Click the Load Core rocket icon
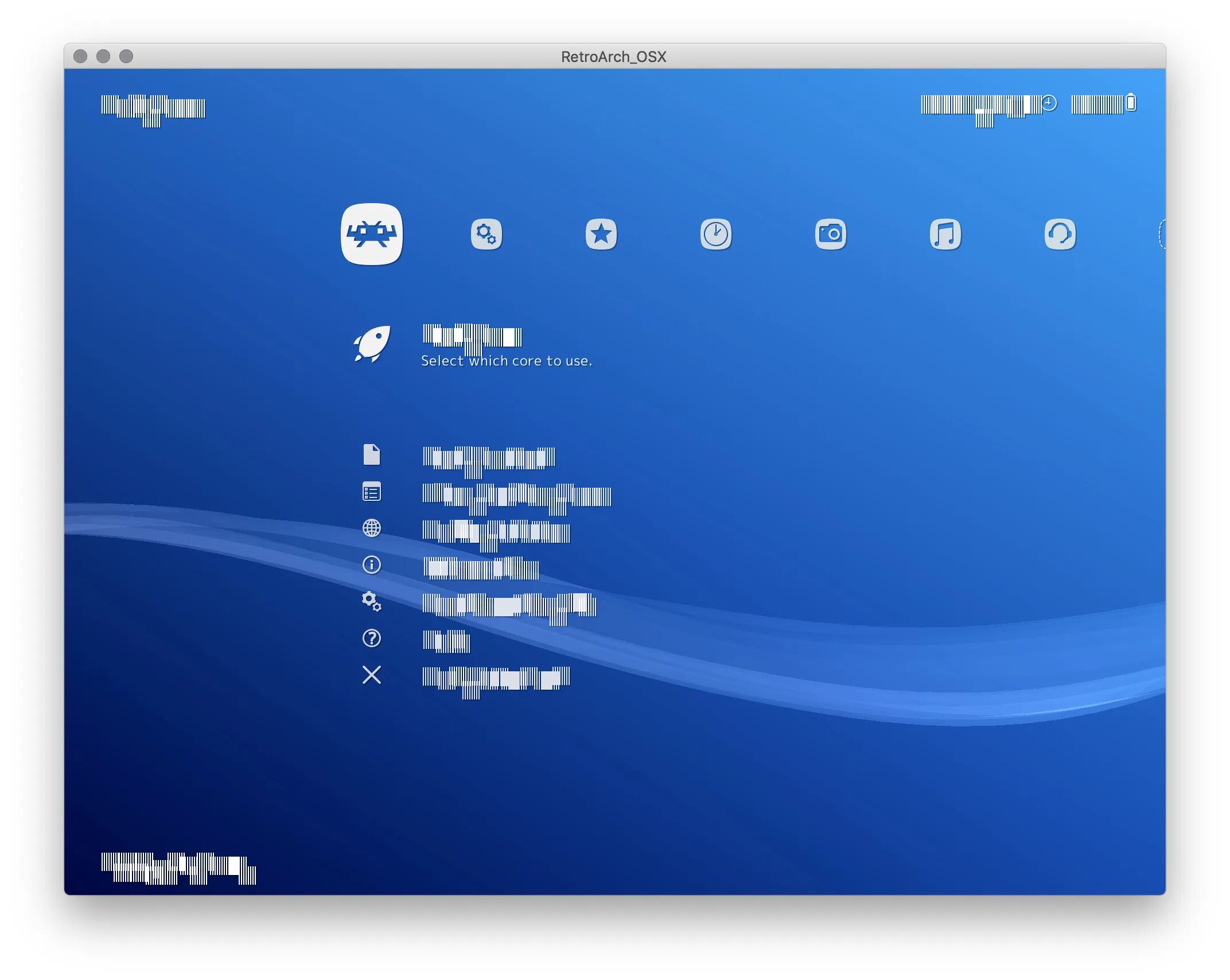Viewport: 1230px width, 980px height. [372, 344]
